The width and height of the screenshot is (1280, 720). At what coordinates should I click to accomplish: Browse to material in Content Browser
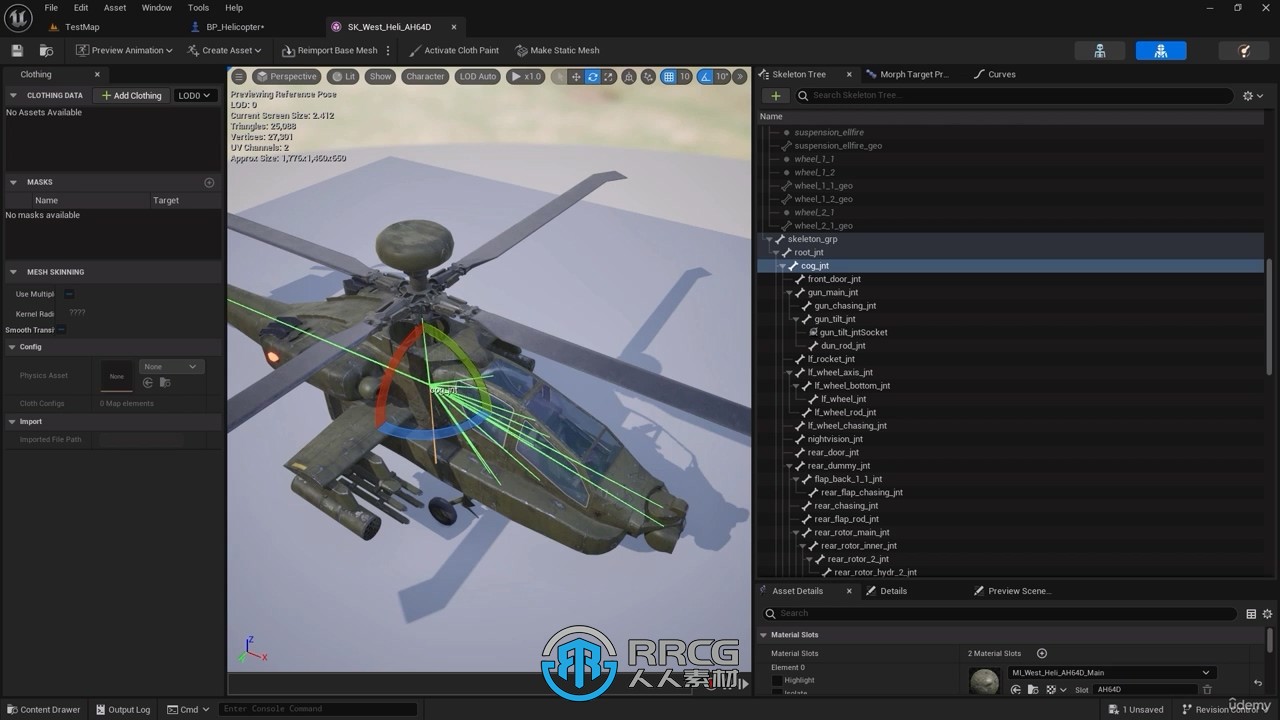pyautogui.click(x=1033, y=690)
